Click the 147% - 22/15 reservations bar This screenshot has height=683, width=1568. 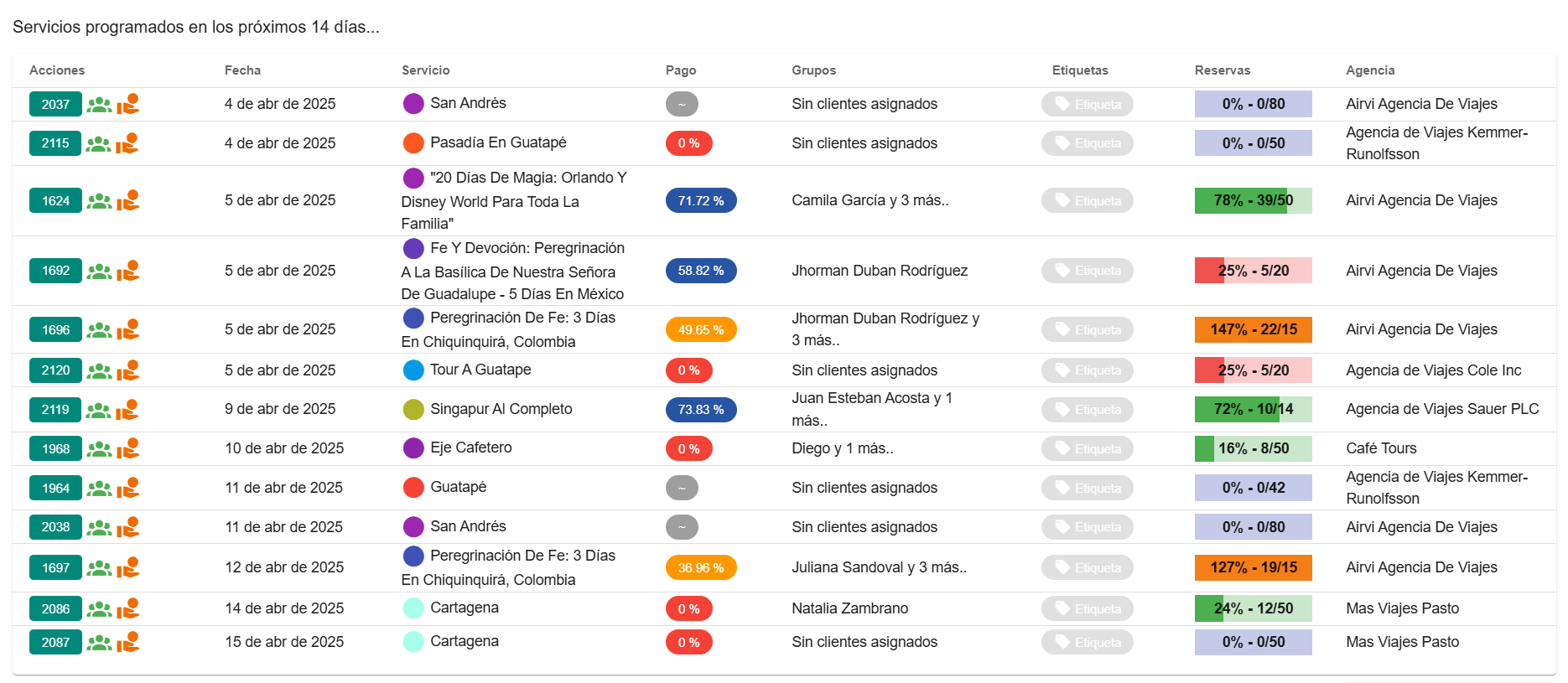(x=1253, y=330)
